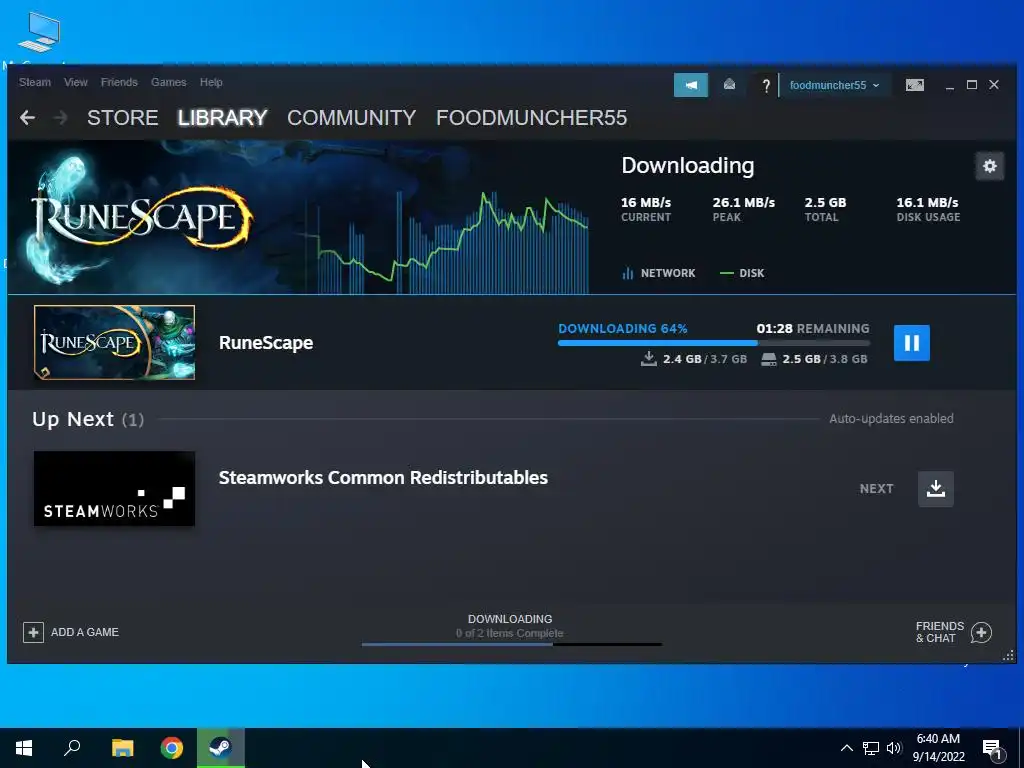Click the DOWNLOADING status at bottom
The image size is (1024, 768).
pos(510,618)
